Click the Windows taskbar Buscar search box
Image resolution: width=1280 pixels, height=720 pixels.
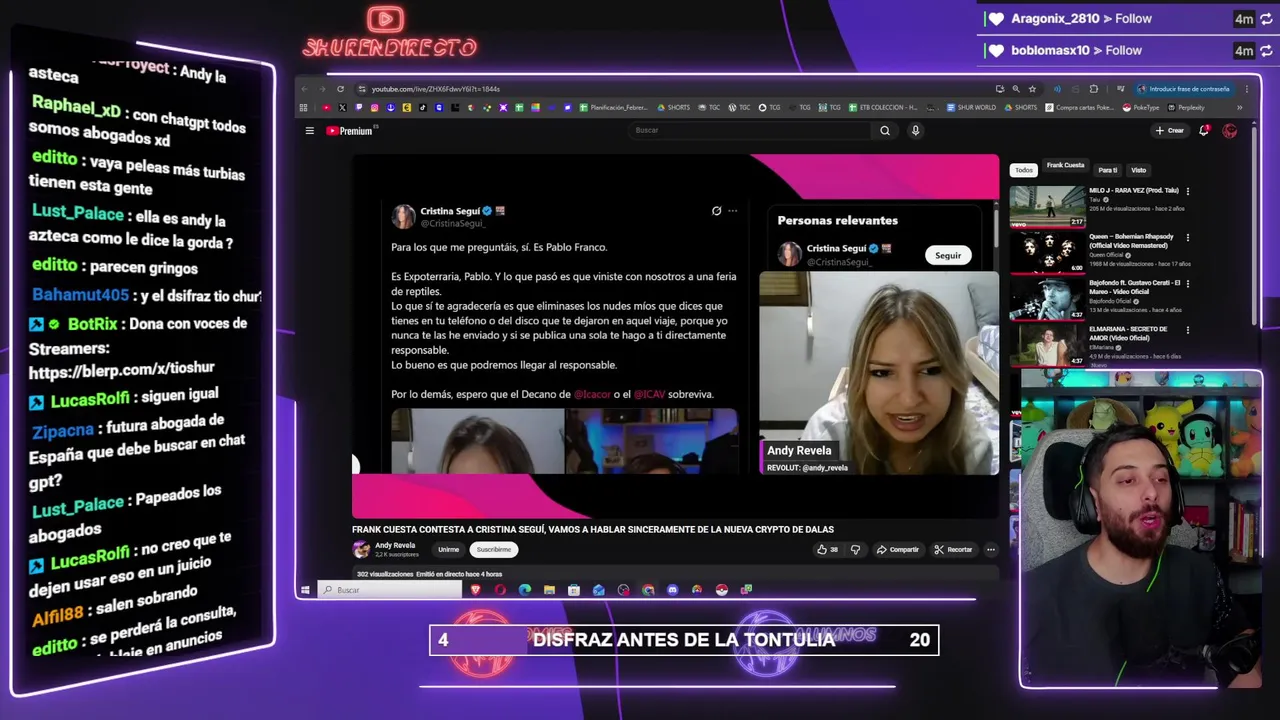point(390,590)
